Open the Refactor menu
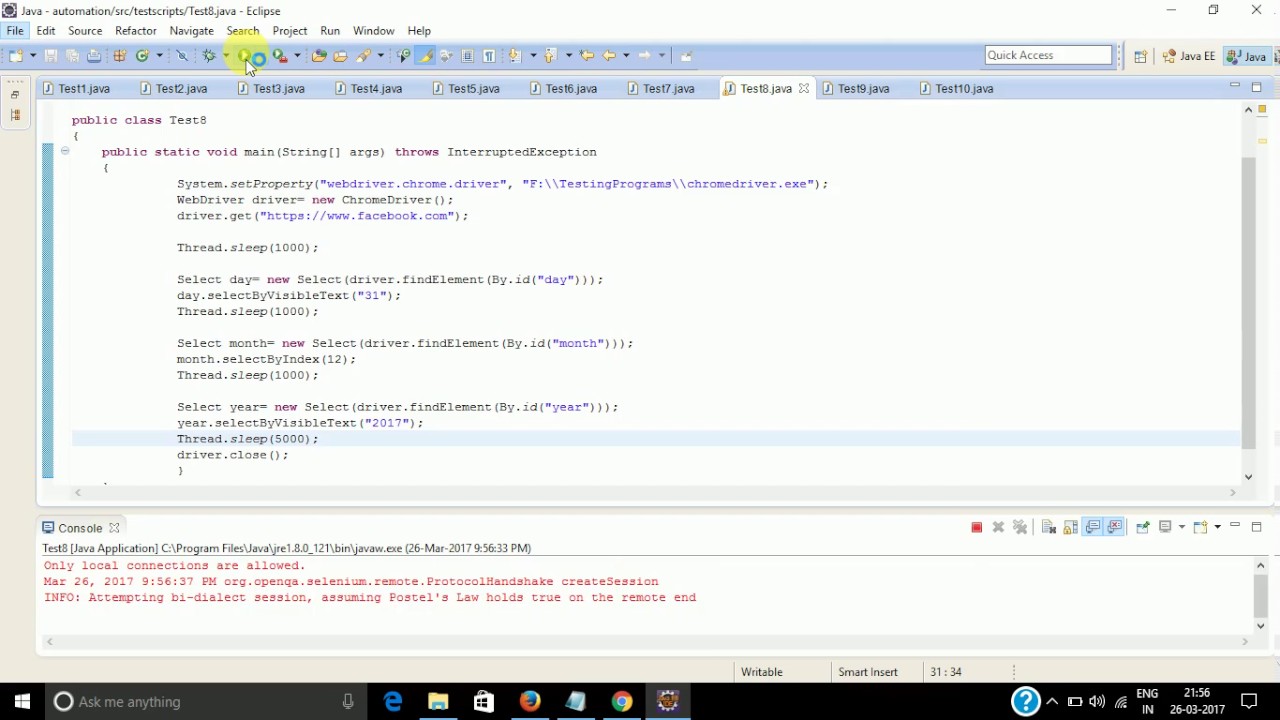This screenshot has width=1280, height=720. click(136, 31)
